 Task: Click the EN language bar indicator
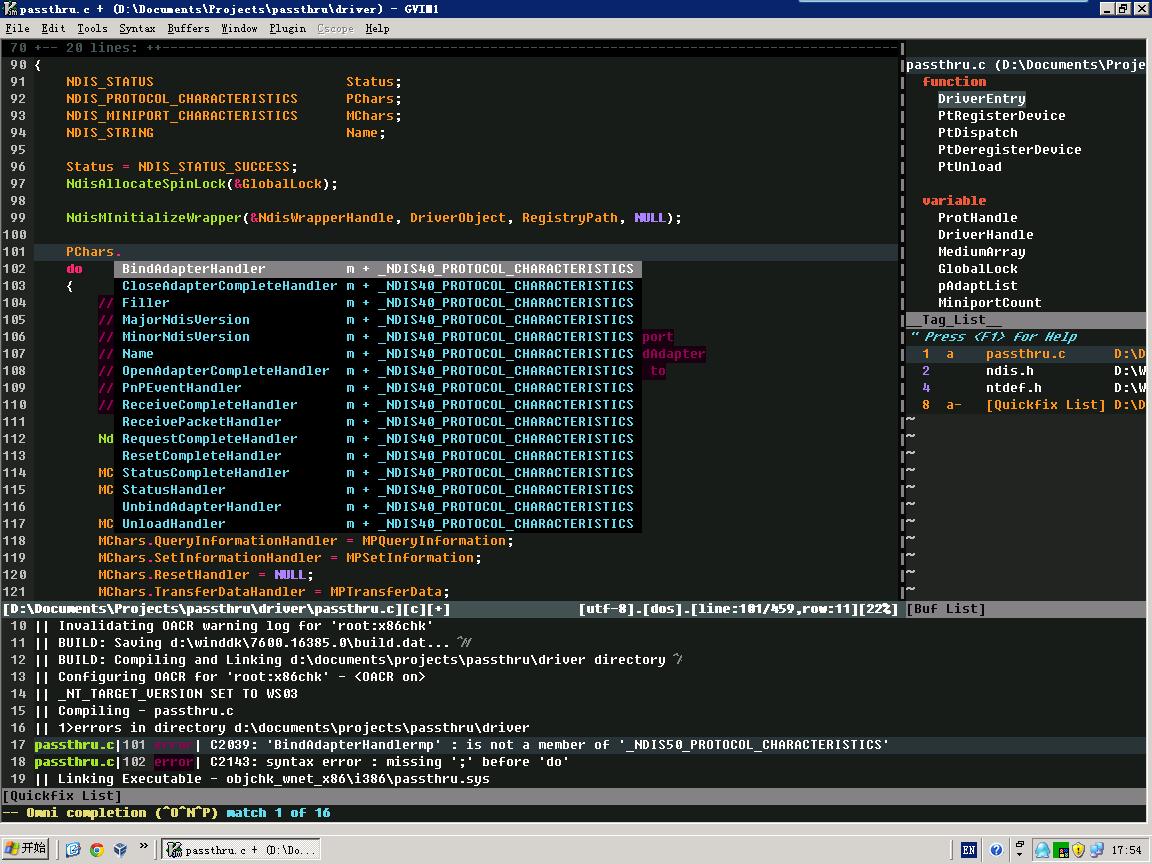click(x=968, y=850)
